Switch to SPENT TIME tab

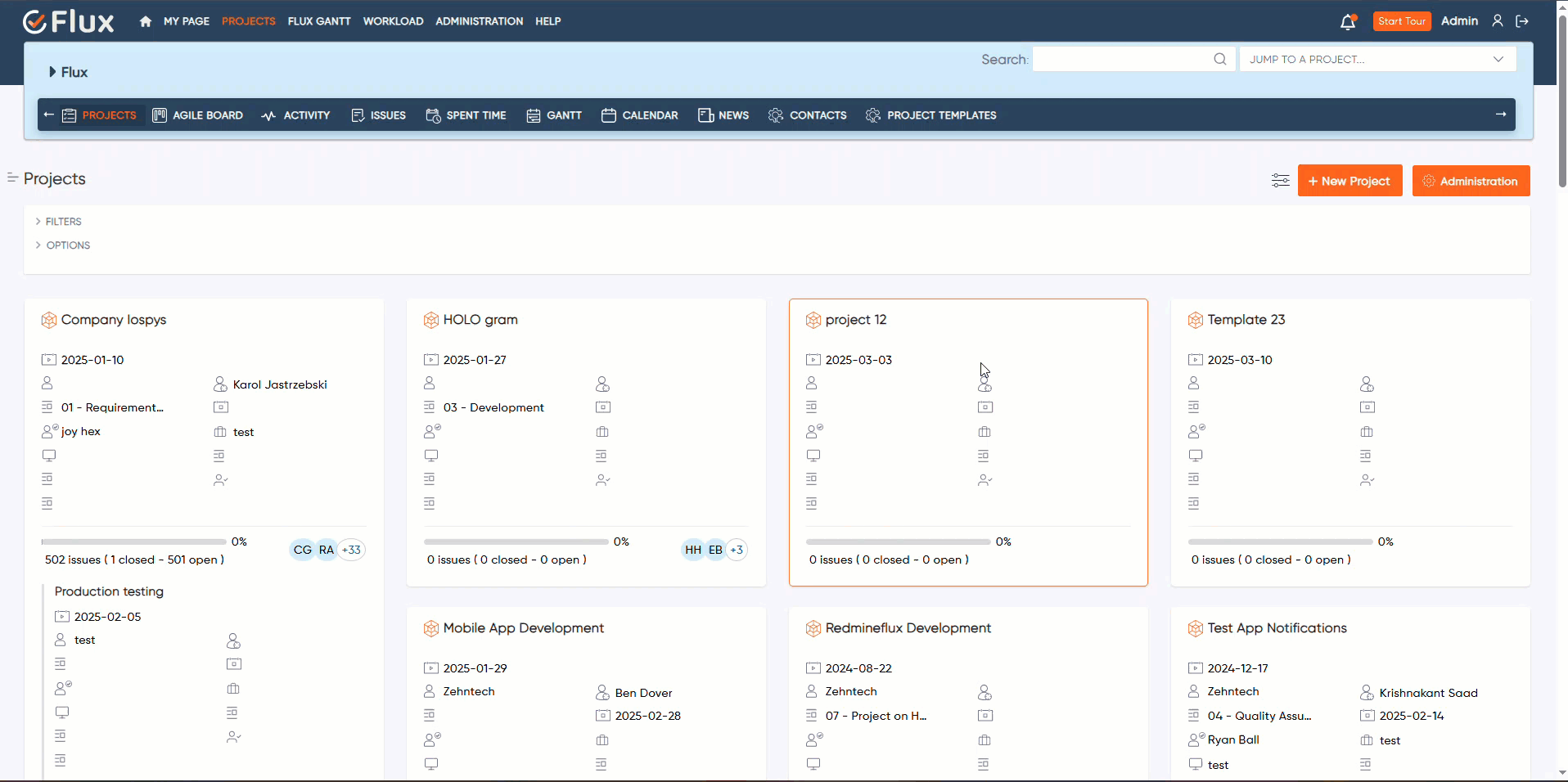click(x=466, y=115)
